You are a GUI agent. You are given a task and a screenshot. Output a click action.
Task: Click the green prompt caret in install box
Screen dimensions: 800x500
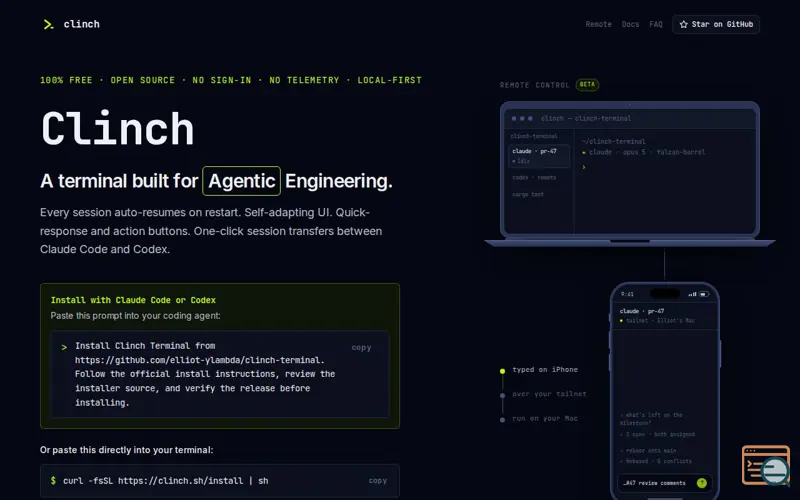(64, 347)
